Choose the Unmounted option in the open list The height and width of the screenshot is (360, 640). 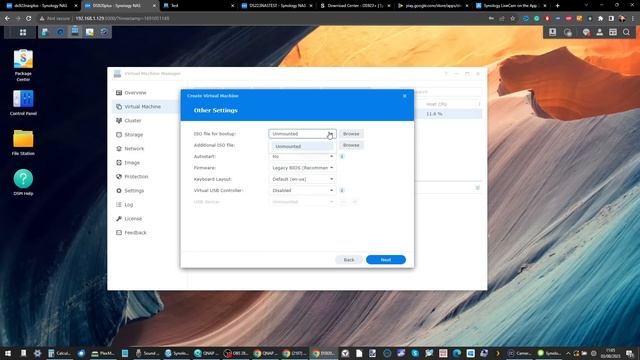click(x=302, y=147)
